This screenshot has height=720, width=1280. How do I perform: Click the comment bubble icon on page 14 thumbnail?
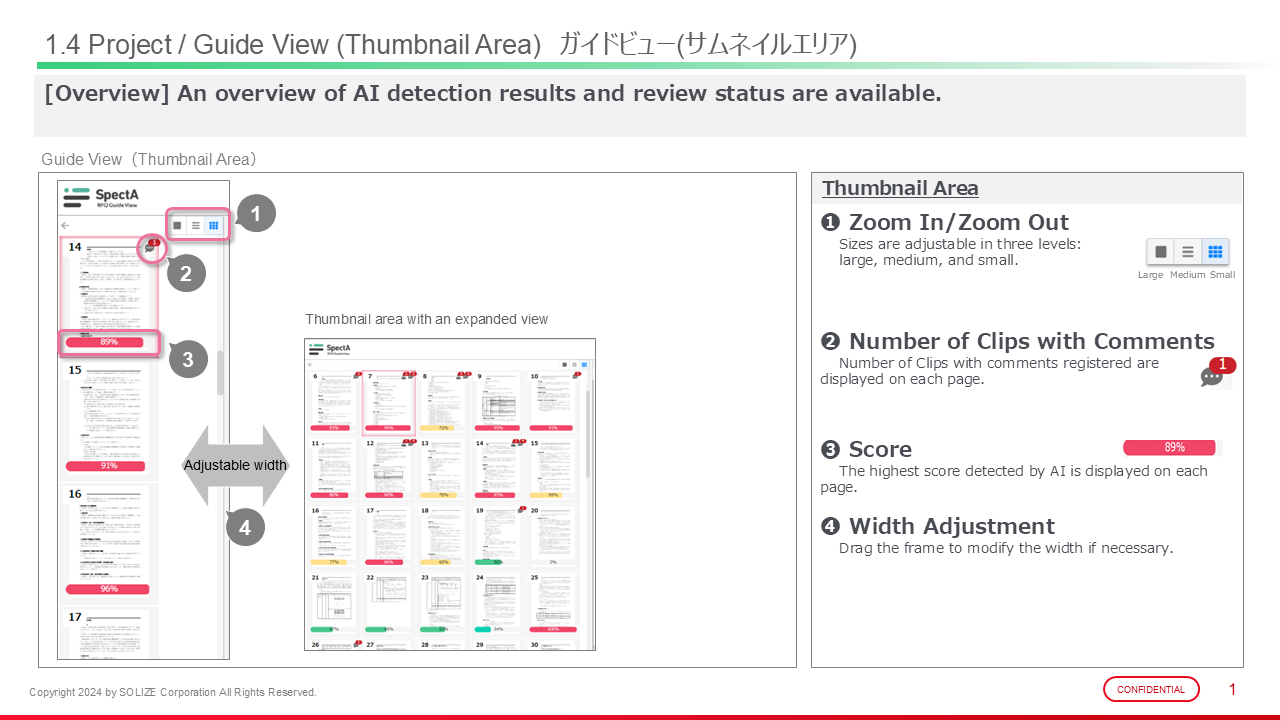(x=150, y=248)
